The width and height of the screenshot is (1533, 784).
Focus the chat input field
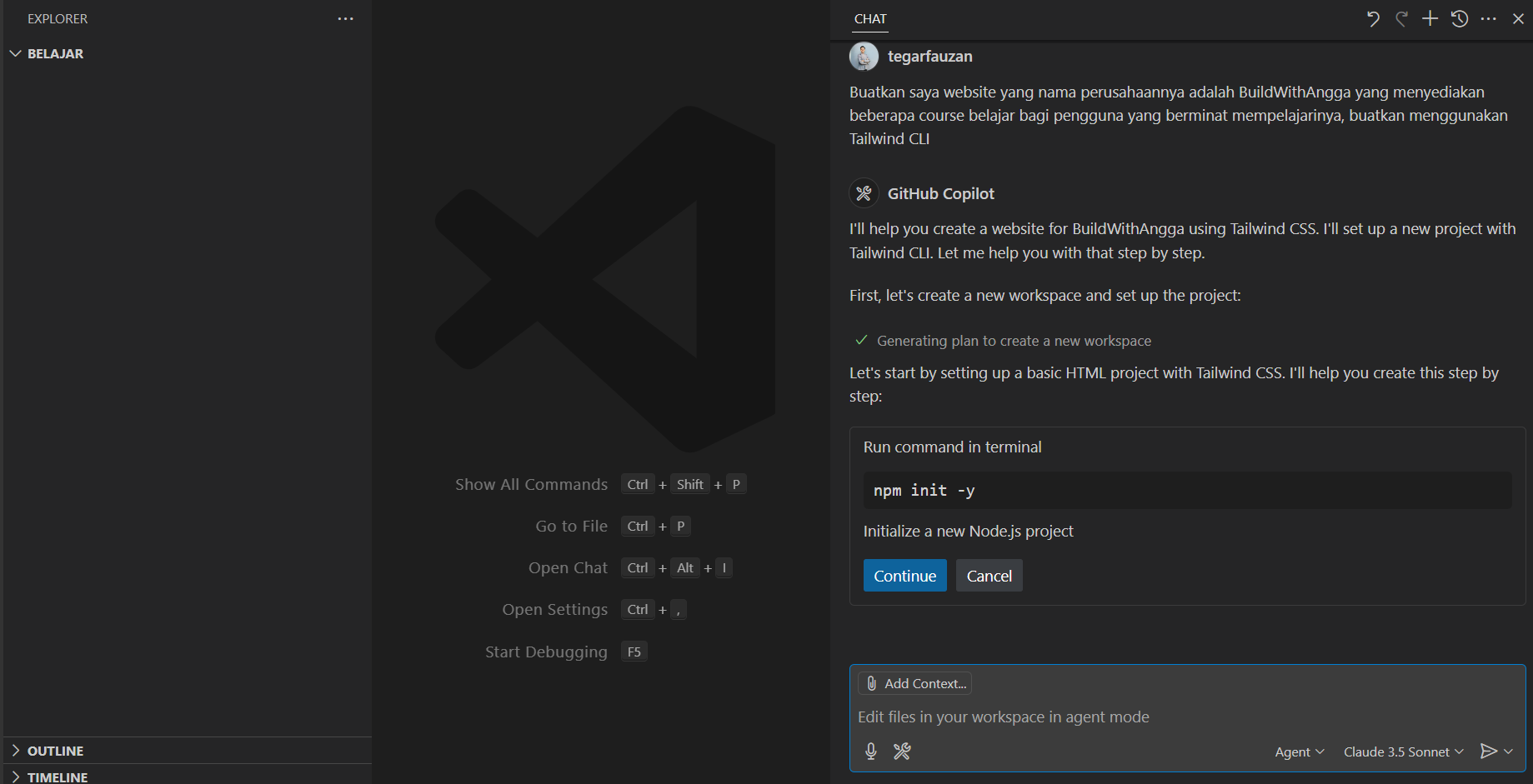[1187, 717]
